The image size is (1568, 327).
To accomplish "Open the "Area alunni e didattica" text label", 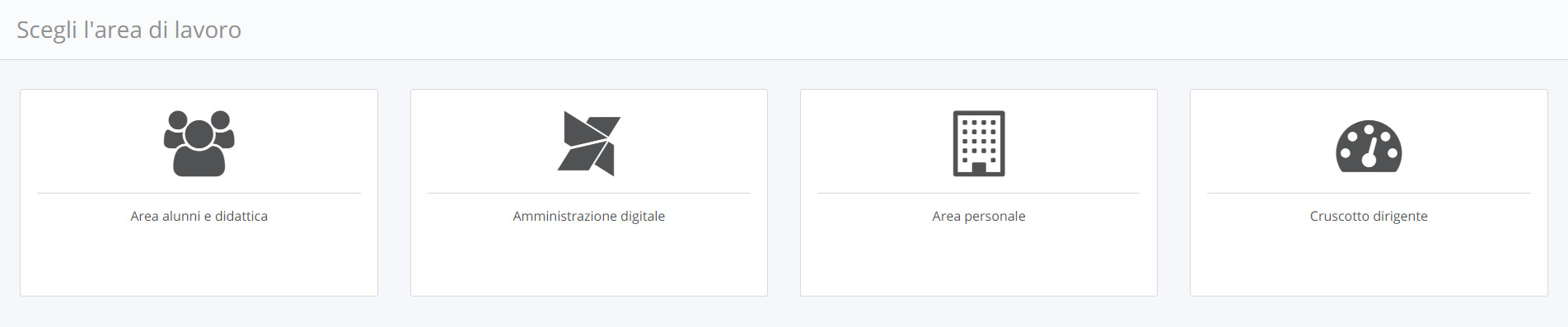I will coord(199,216).
